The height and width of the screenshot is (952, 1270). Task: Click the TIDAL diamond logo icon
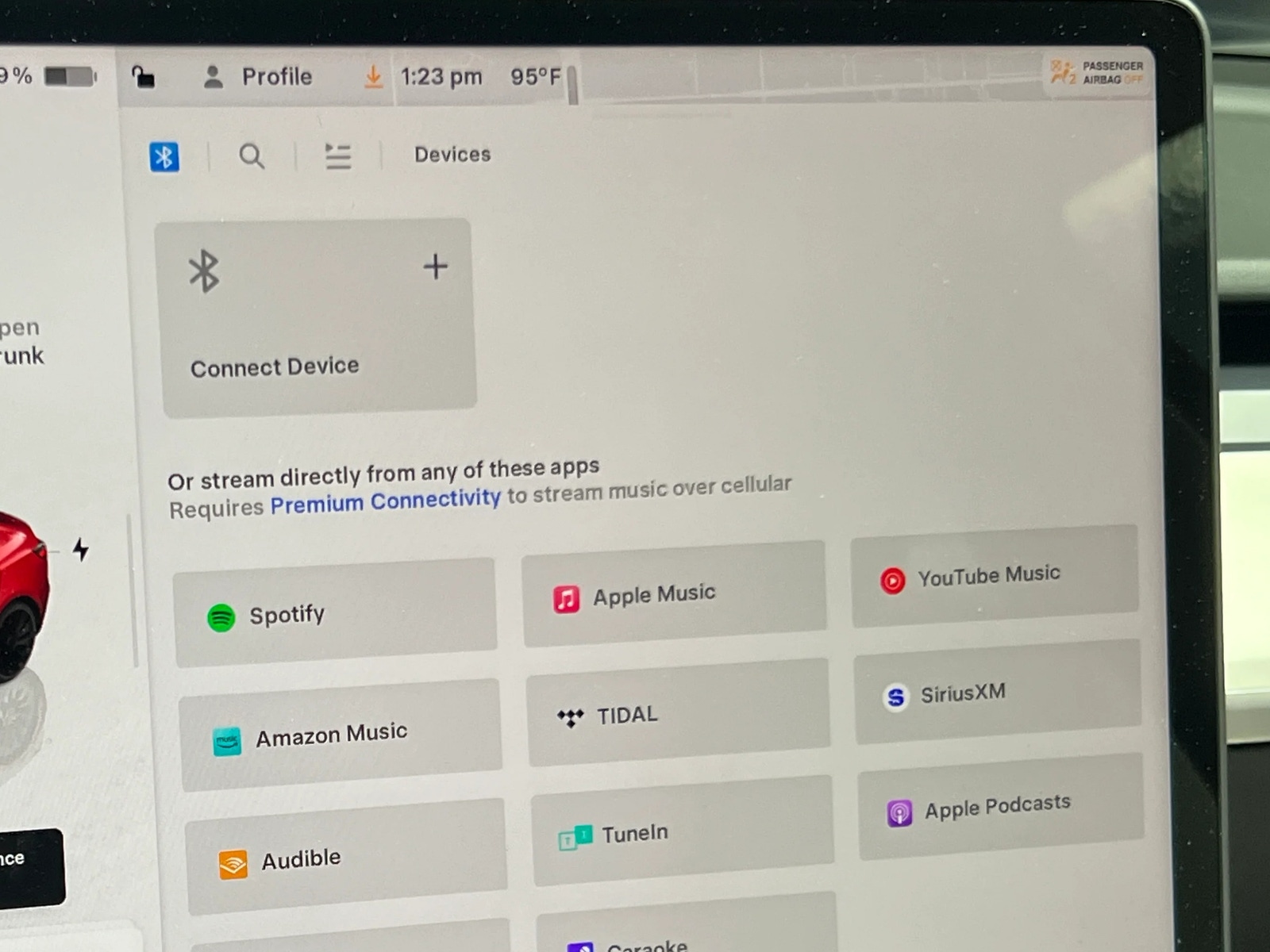[x=570, y=718]
